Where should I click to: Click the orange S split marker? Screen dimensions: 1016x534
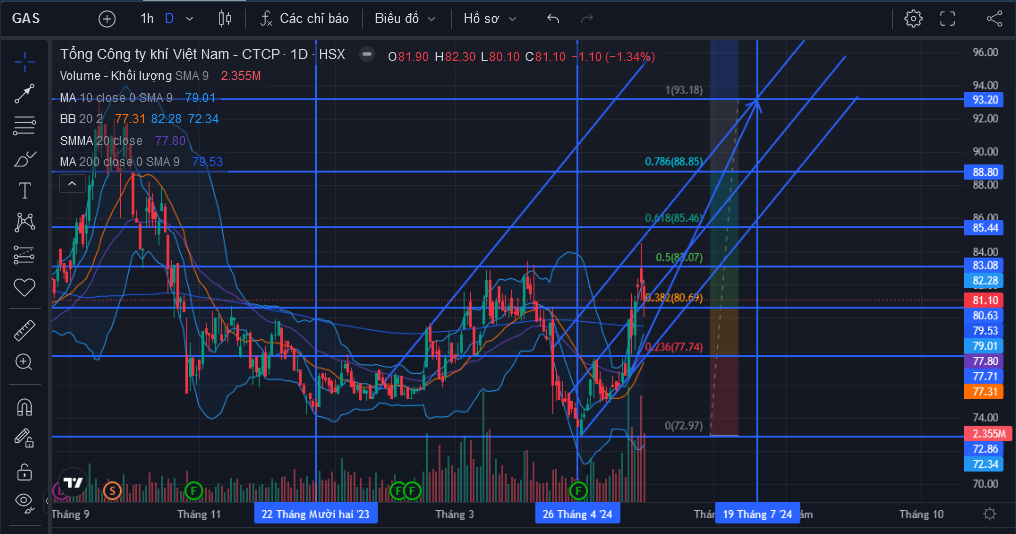click(112, 491)
